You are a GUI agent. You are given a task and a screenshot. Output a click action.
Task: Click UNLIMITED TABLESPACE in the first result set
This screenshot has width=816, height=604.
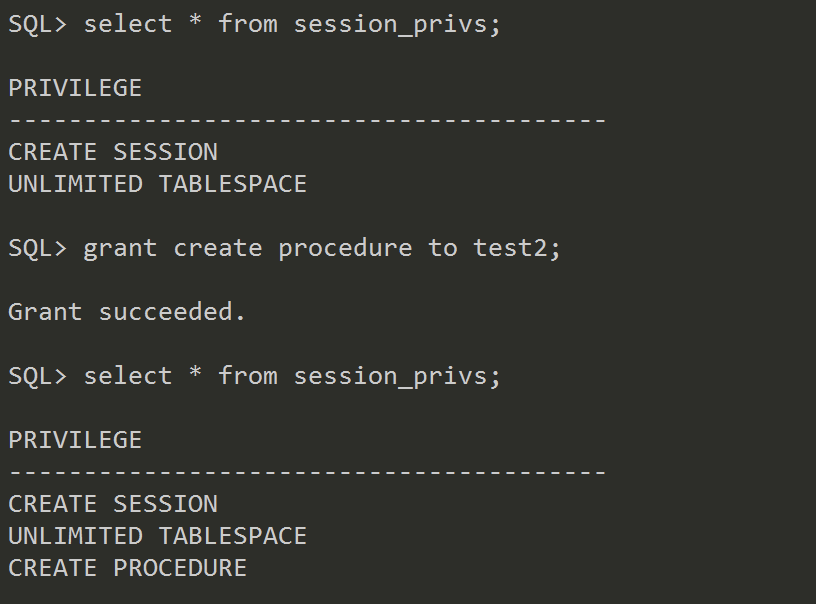tap(157, 184)
